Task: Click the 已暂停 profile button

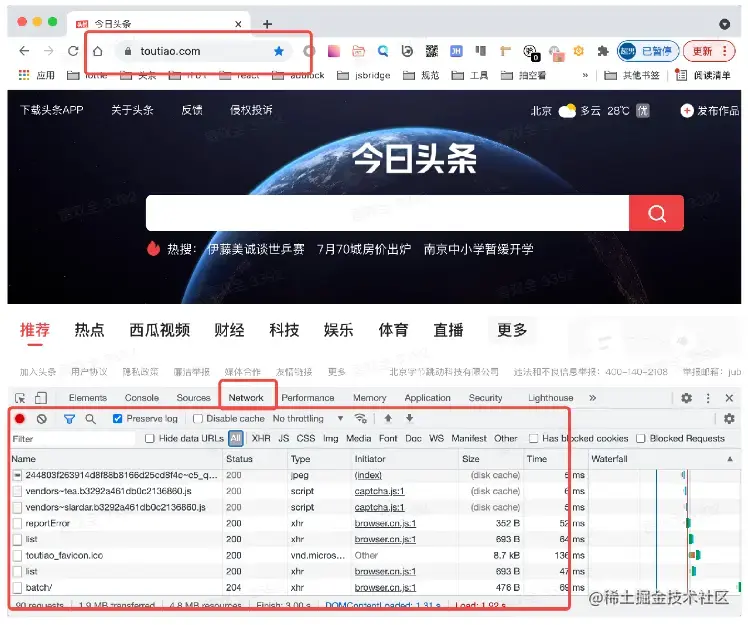Action: pyautogui.click(x=648, y=51)
